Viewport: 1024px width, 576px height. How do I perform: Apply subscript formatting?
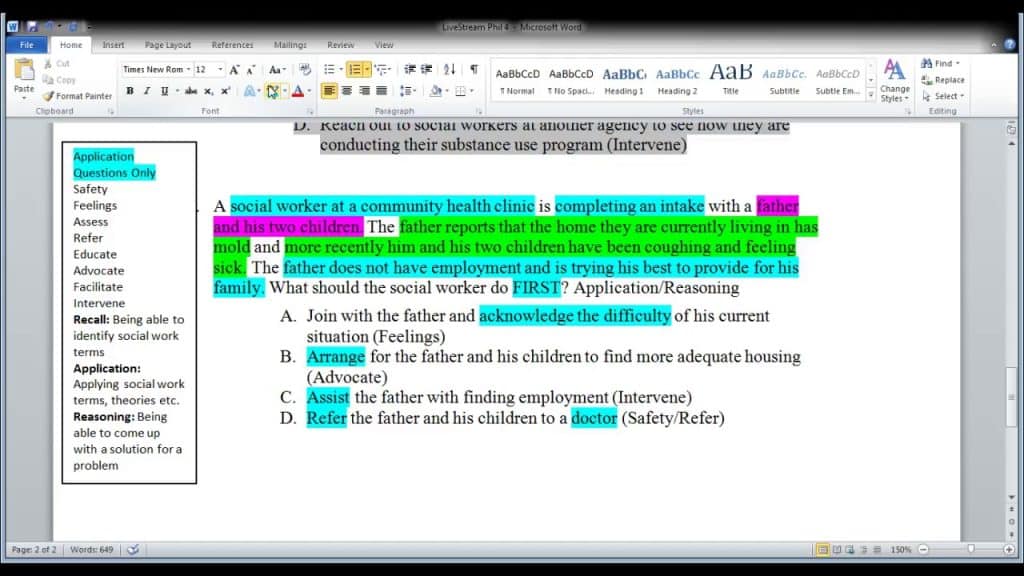point(208,91)
